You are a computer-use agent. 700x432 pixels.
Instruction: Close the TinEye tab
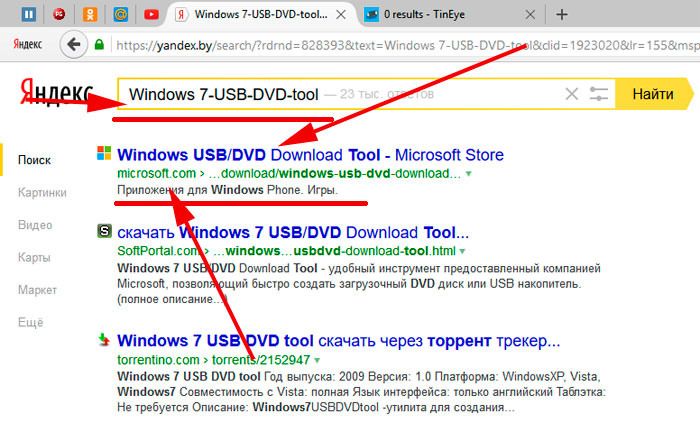[x=530, y=15]
